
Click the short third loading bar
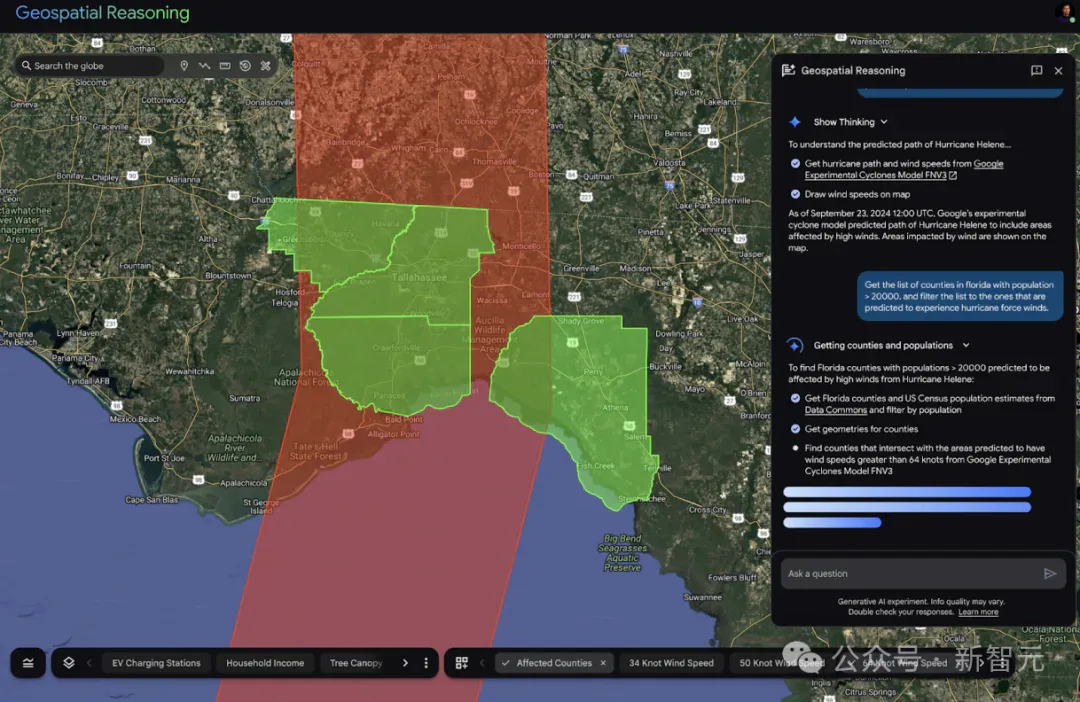832,522
